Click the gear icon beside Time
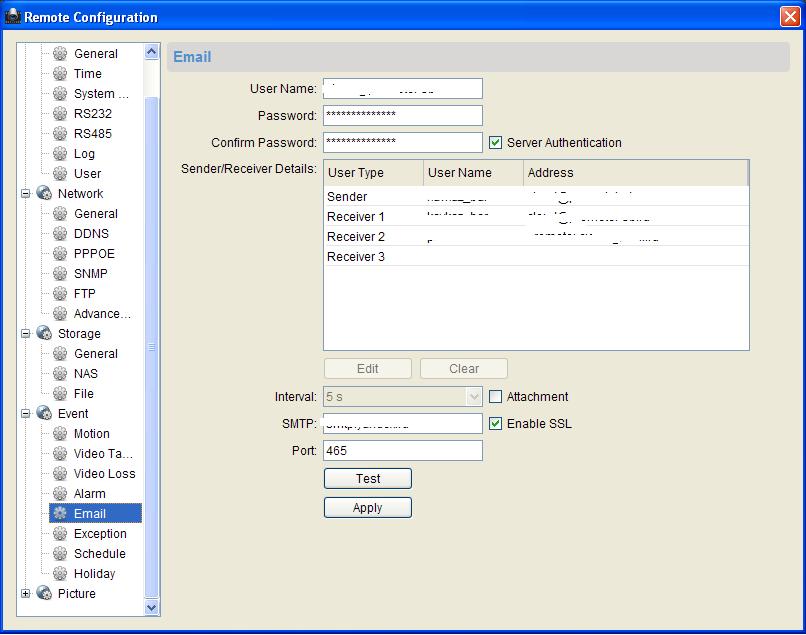Image resolution: width=806 pixels, height=635 pixels. [60, 74]
